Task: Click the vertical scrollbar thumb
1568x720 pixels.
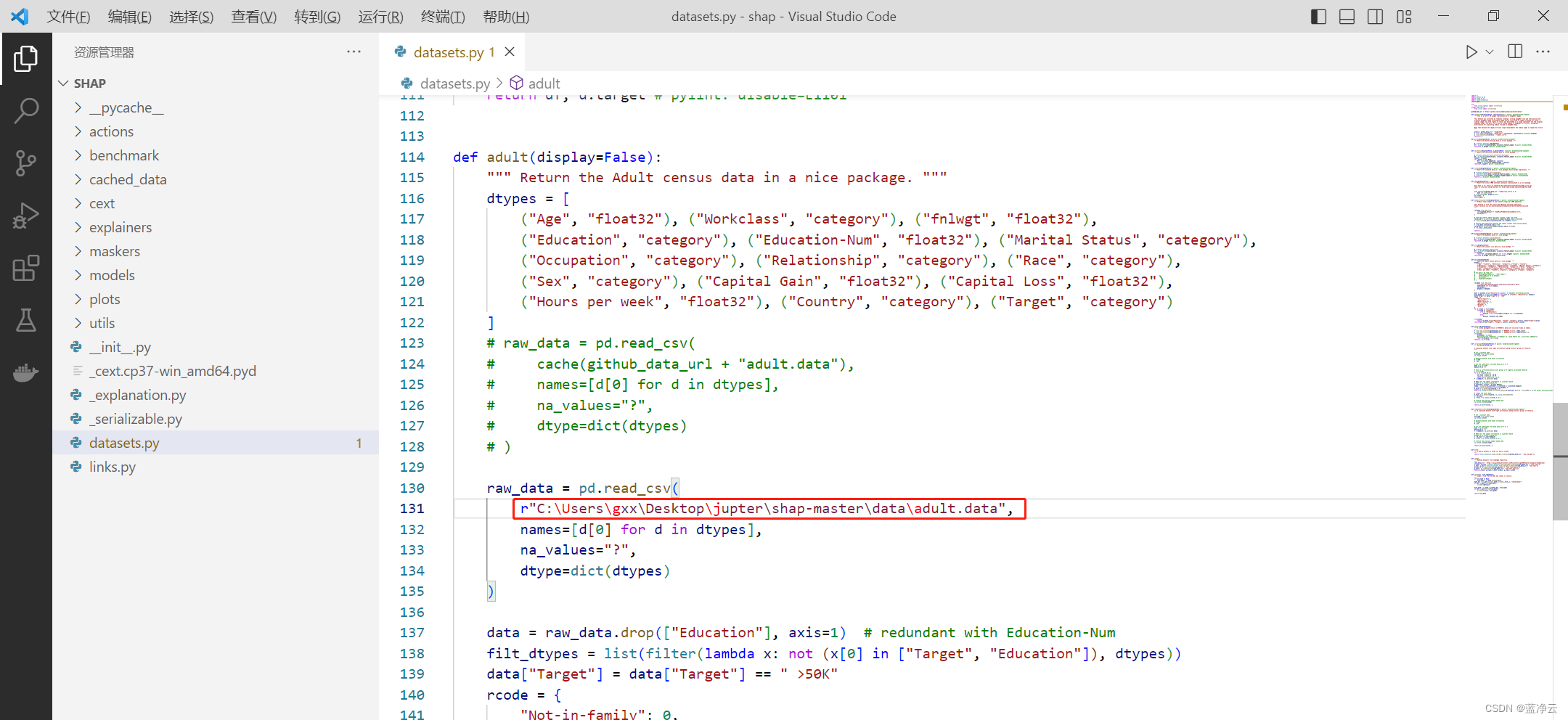Action: point(1560,462)
